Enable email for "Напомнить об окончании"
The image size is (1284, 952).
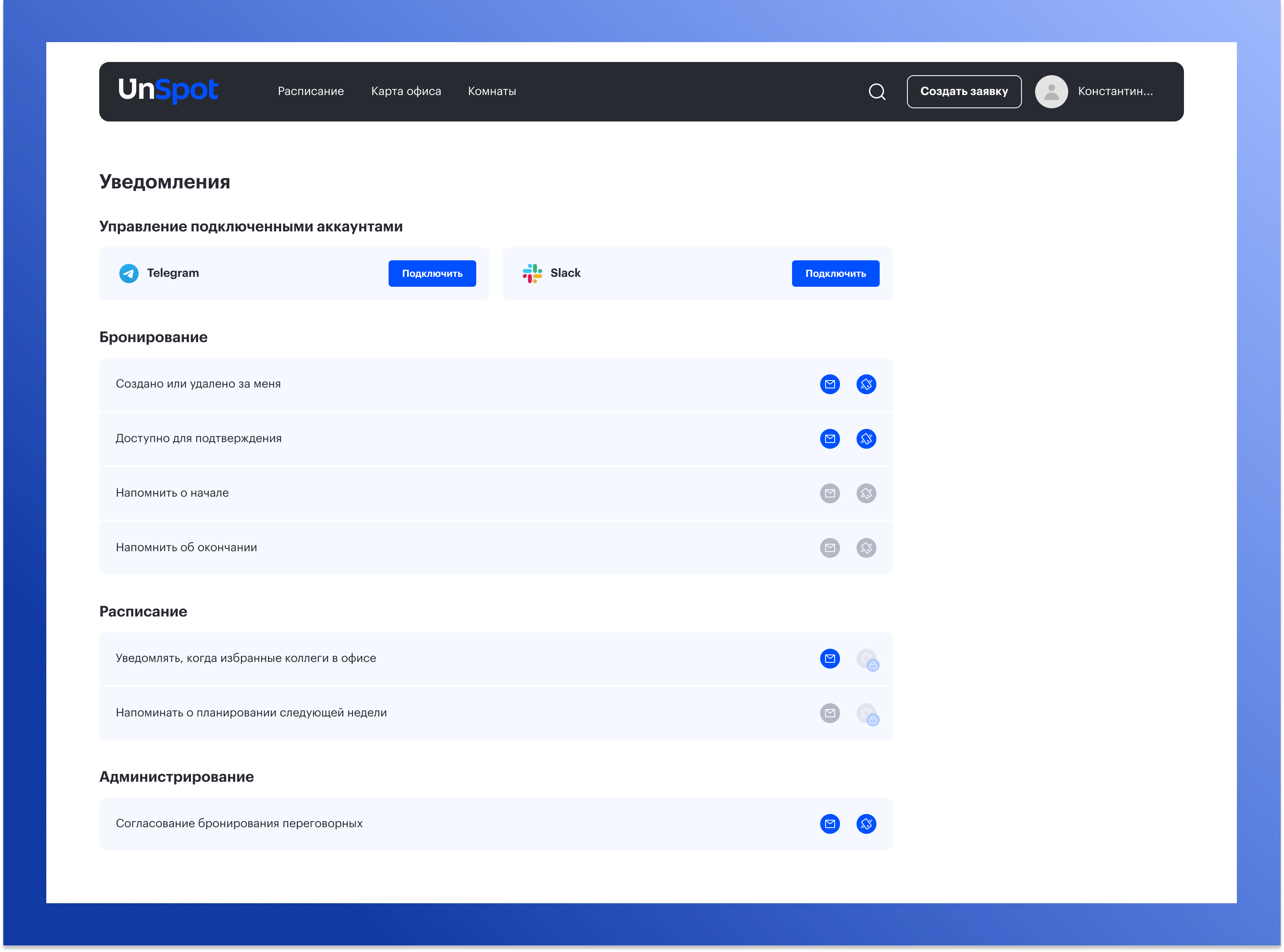pos(830,548)
